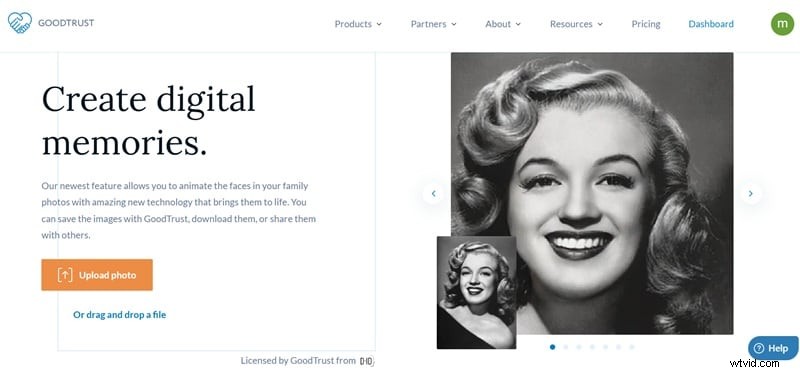The image size is (800, 373).
Task: Select the fourth carousel dot indicator
Action: point(592,347)
